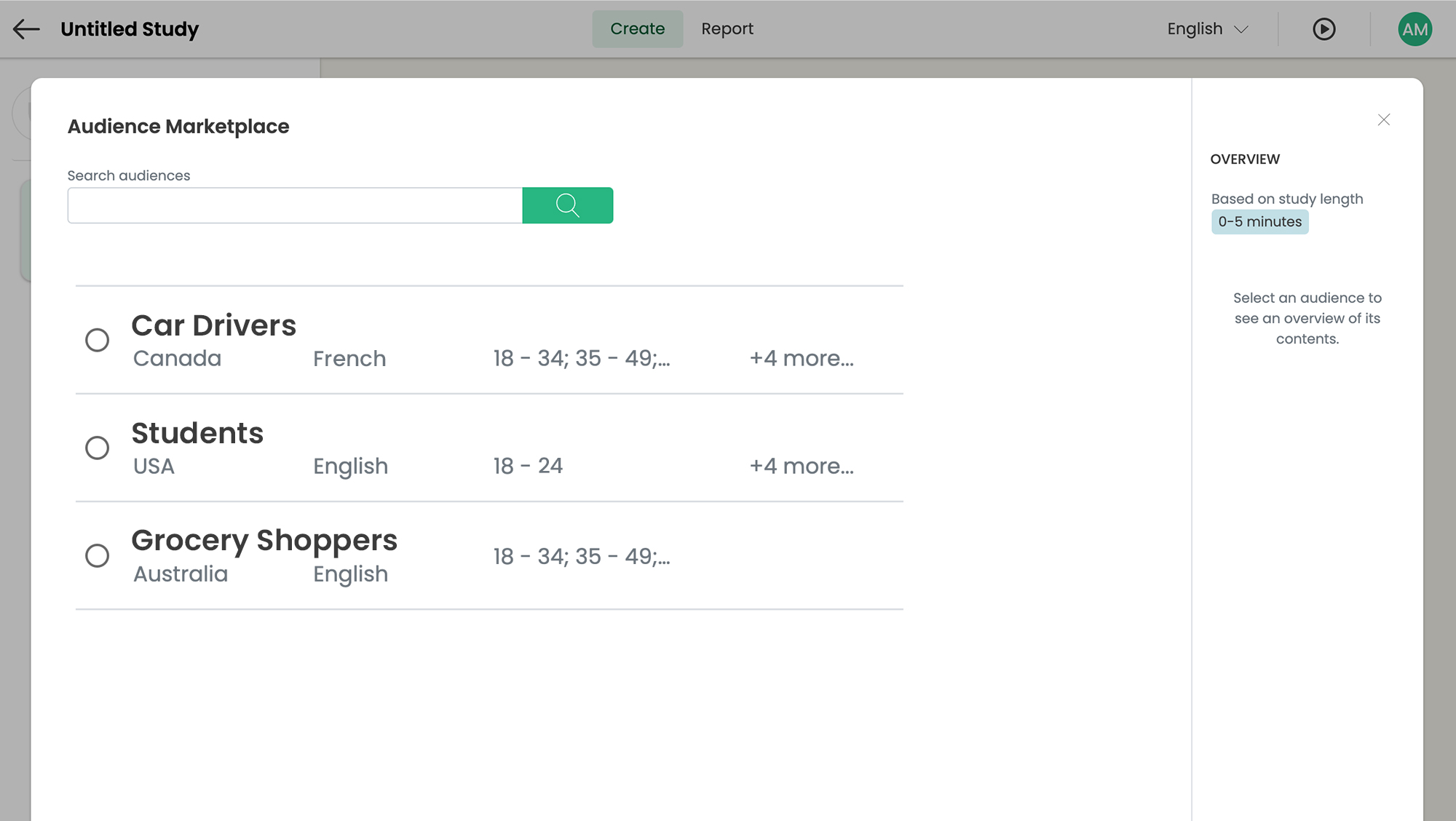1456x821 pixels.
Task: Click the Audience Marketplace heading
Action: 178,126
